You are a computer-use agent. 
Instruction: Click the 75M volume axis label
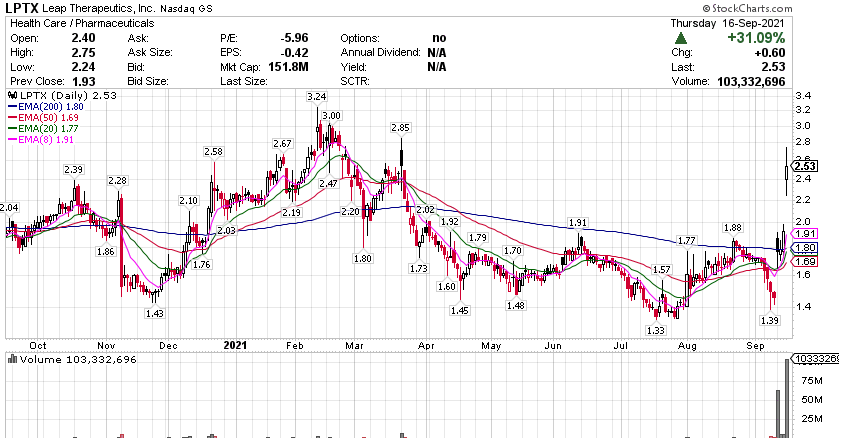pos(812,381)
